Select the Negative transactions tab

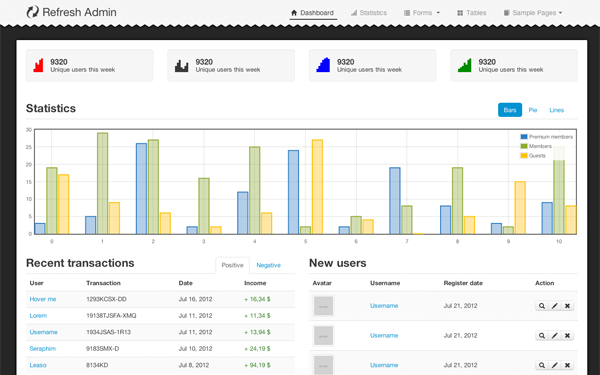[x=268, y=265]
